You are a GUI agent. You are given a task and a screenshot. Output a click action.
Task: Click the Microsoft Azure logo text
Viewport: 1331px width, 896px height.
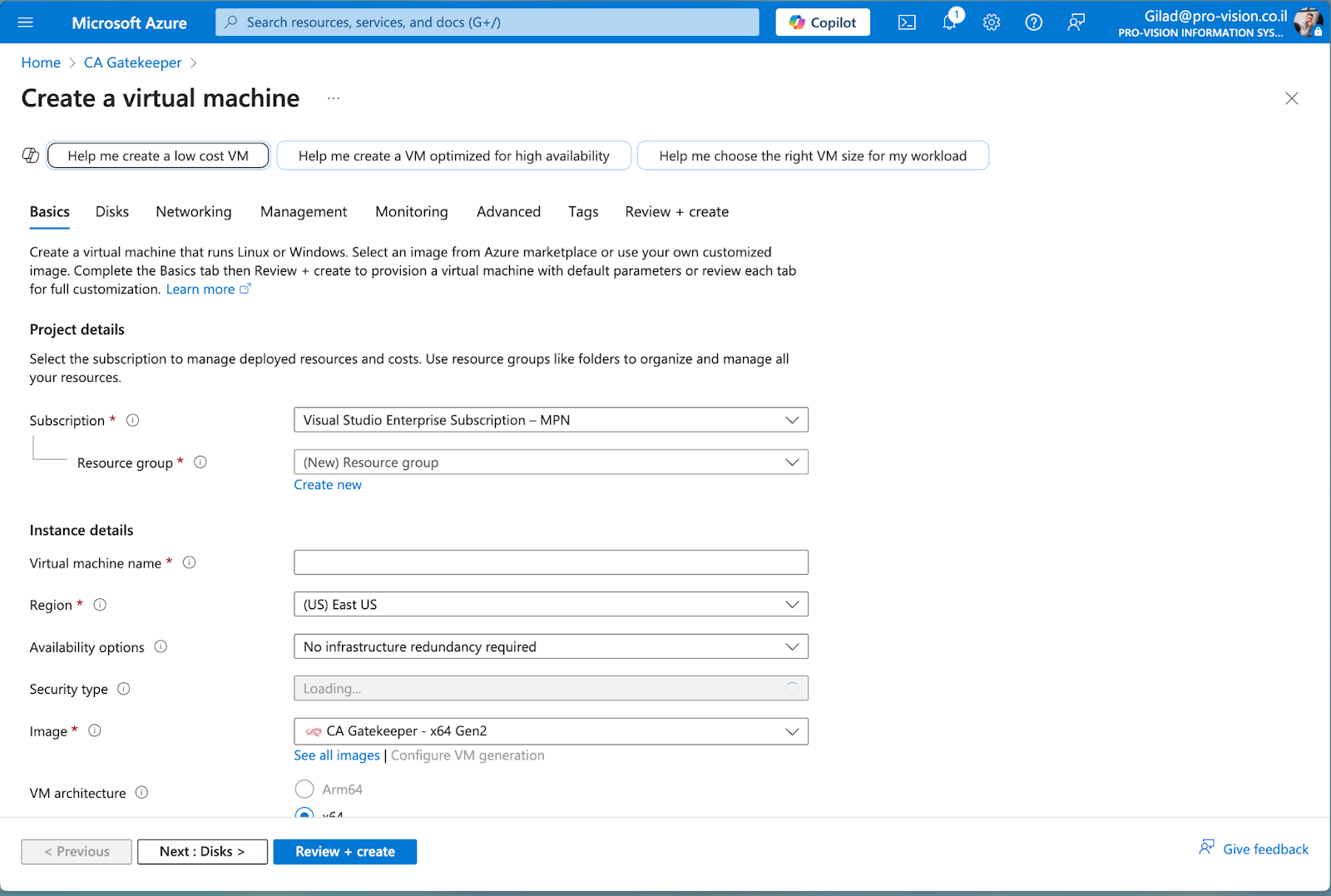(129, 23)
